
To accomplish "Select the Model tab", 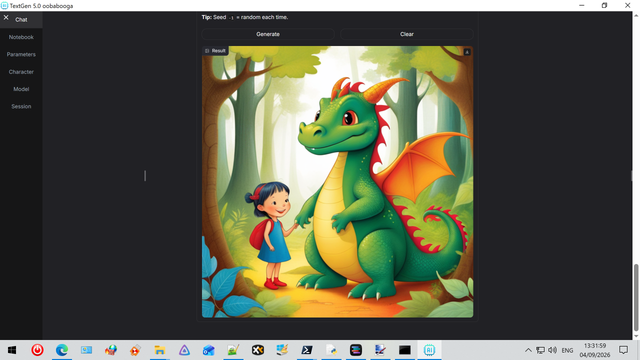I will tap(21, 89).
